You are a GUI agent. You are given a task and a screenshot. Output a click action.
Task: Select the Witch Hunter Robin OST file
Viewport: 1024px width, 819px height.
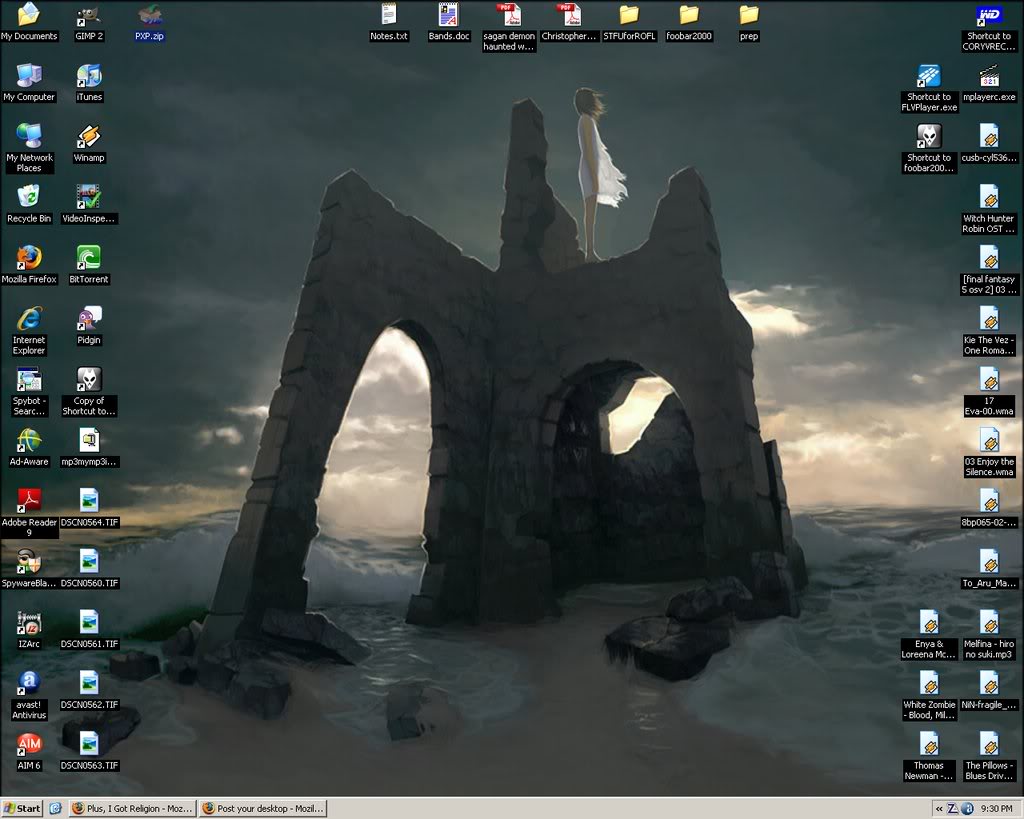click(989, 197)
